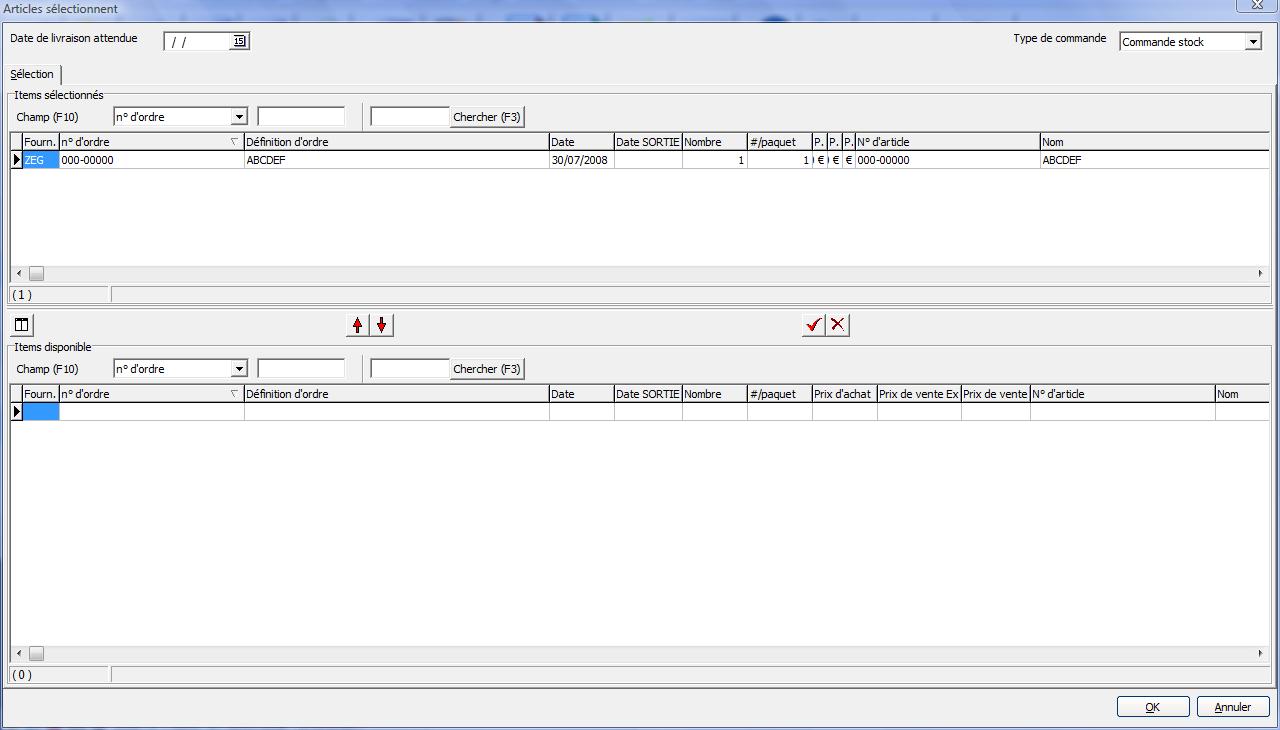This screenshot has width=1280, height=730.
Task: Click n° d'ordre header in available items
Action: [x=152, y=394]
